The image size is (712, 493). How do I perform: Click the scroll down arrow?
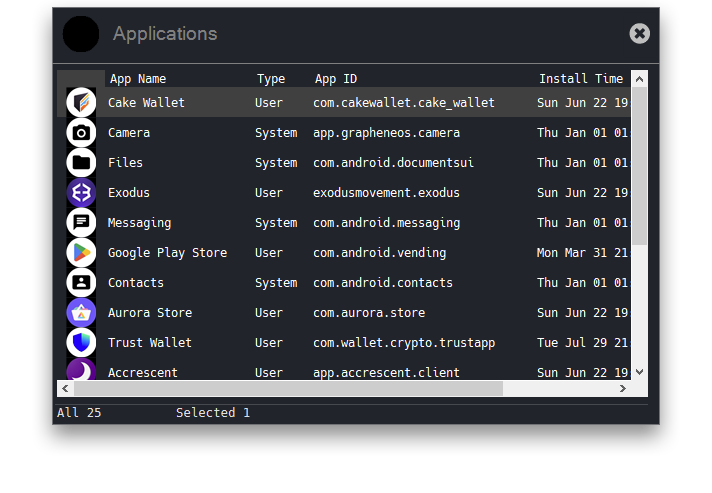click(639, 372)
